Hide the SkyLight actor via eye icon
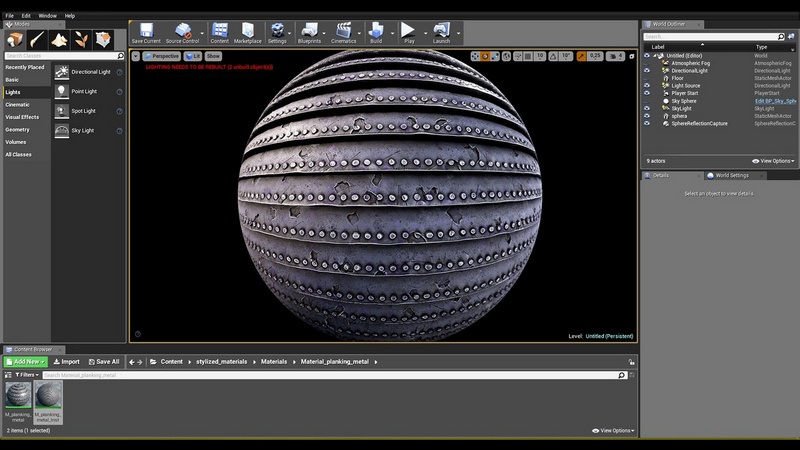800x450 pixels. coord(647,108)
